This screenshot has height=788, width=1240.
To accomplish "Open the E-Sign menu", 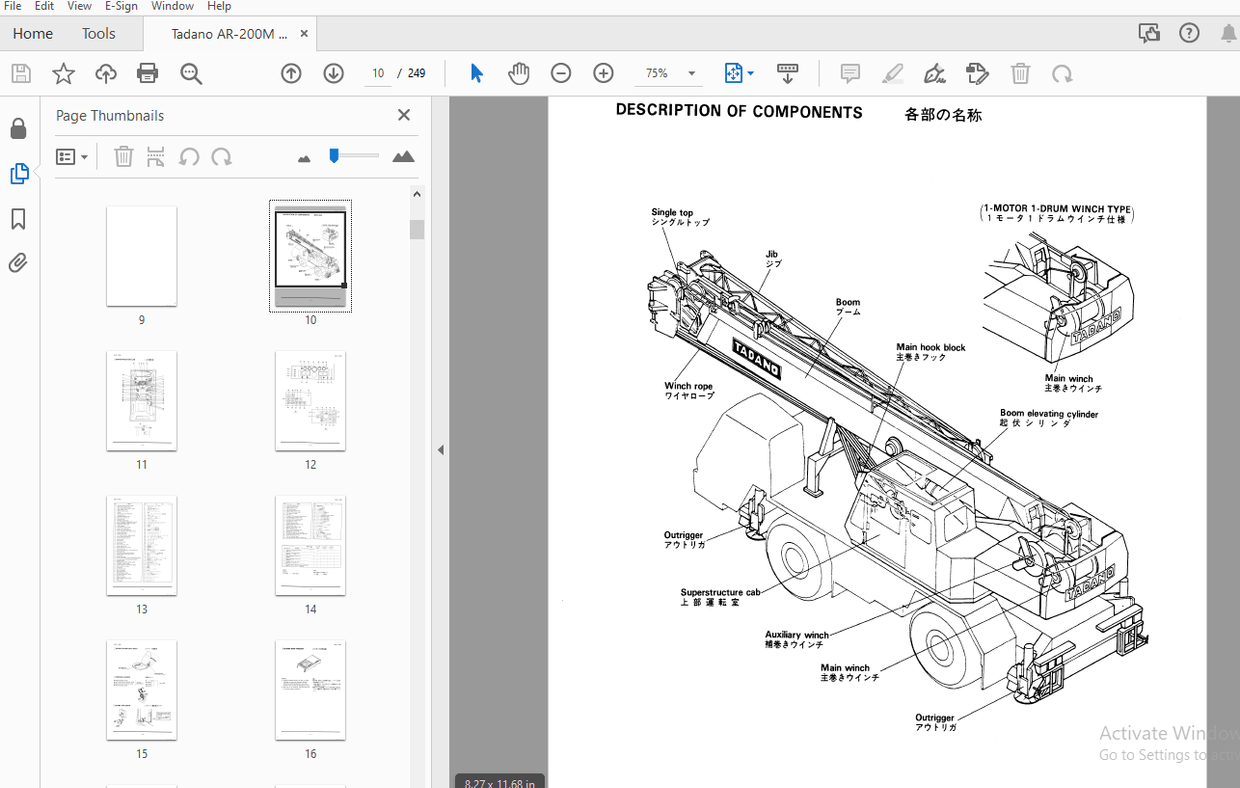I will (120, 6).
